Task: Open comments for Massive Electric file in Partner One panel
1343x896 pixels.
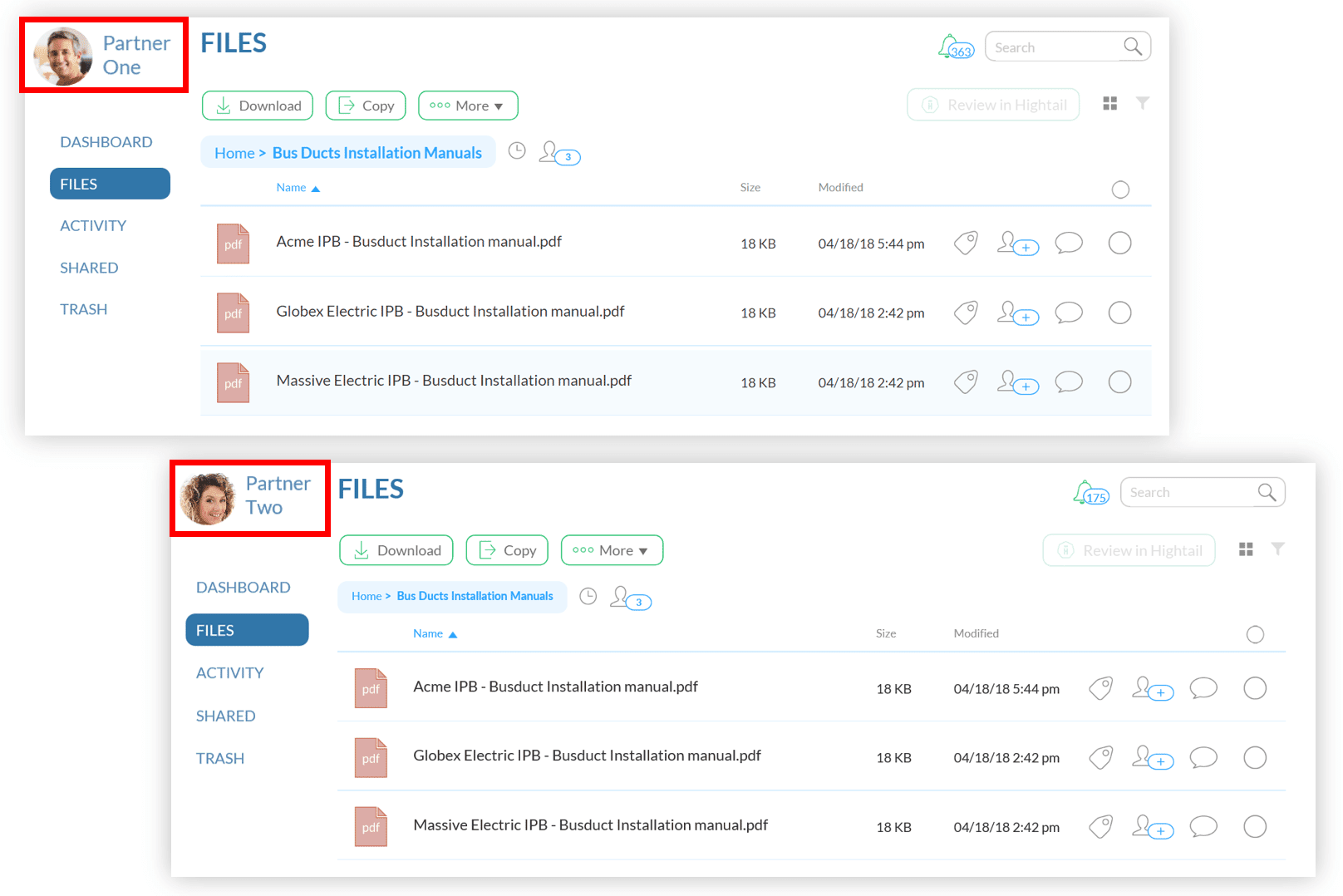Action: click(1069, 382)
